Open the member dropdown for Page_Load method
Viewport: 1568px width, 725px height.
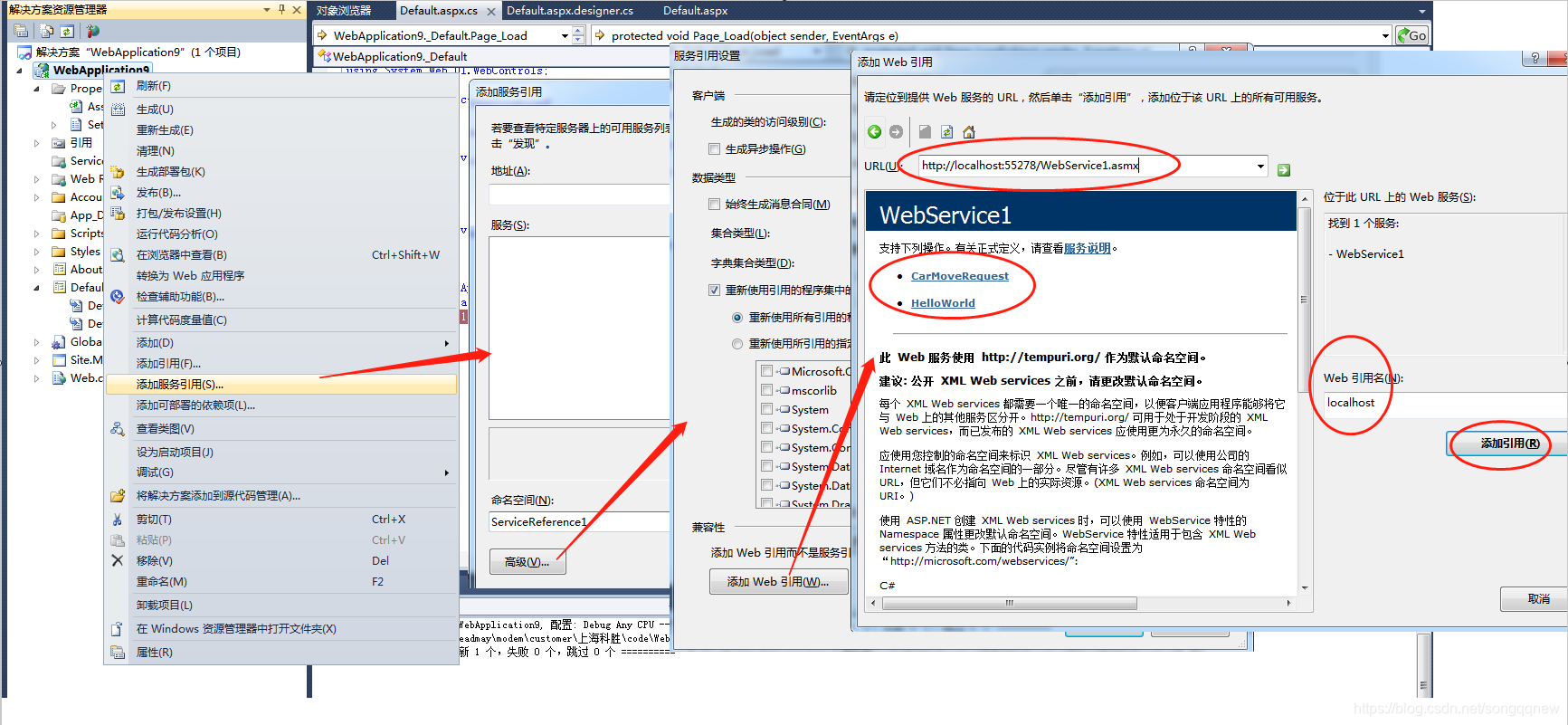pos(1385,35)
